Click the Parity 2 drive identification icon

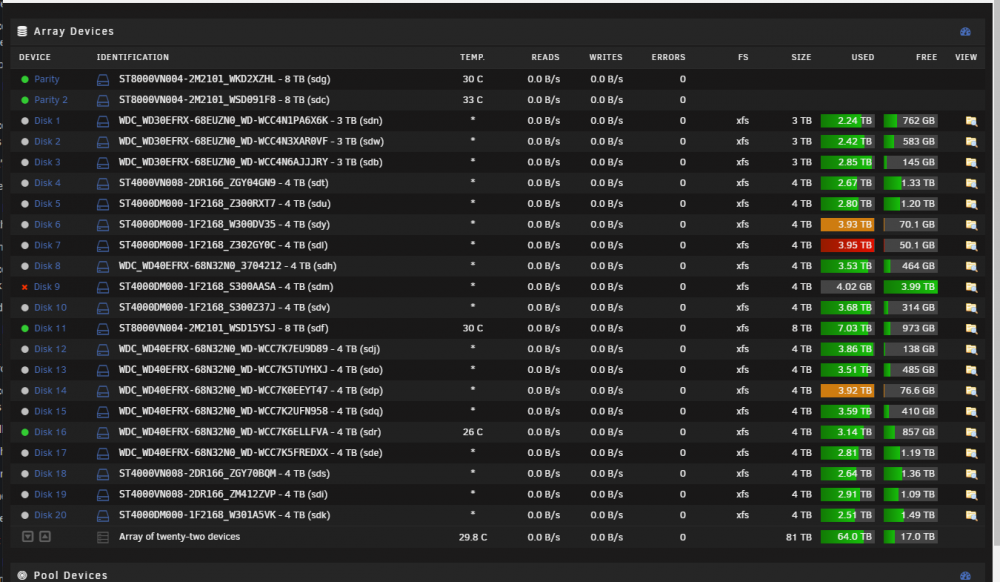point(103,100)
